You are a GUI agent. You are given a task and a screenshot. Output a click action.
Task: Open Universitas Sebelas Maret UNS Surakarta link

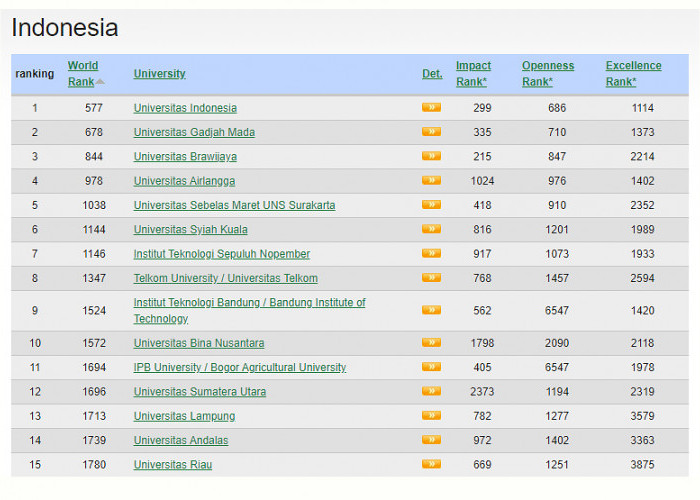pos(234,205)
